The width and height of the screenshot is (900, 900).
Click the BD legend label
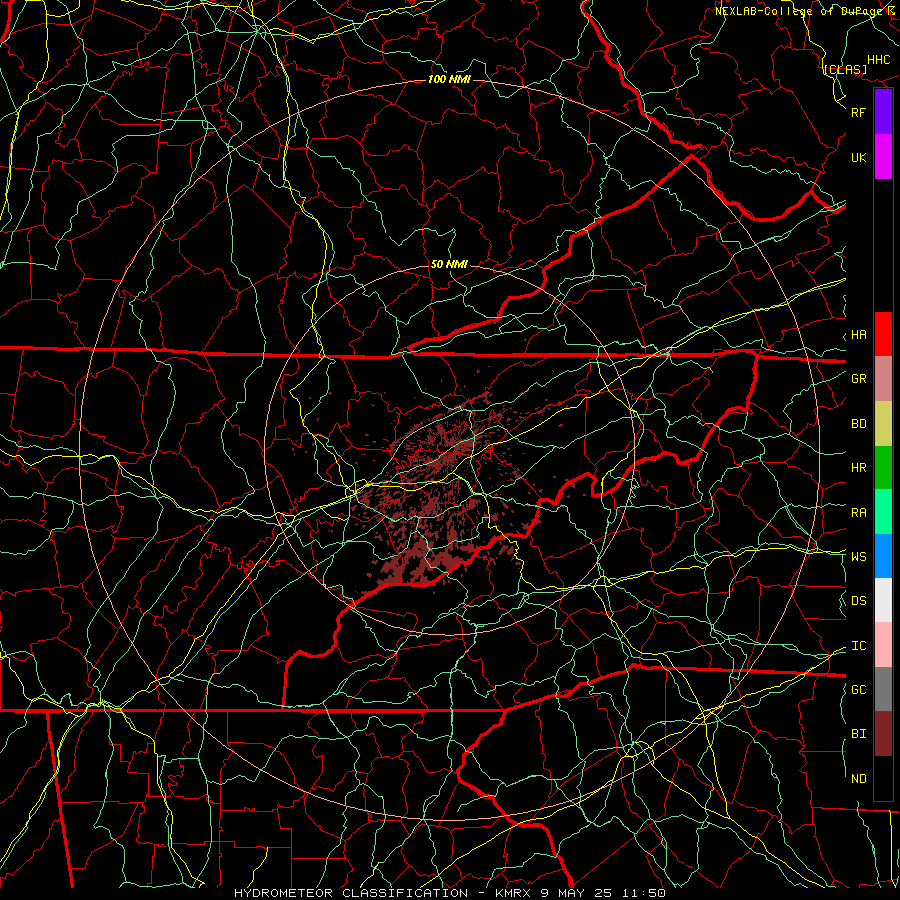(859, 423)
